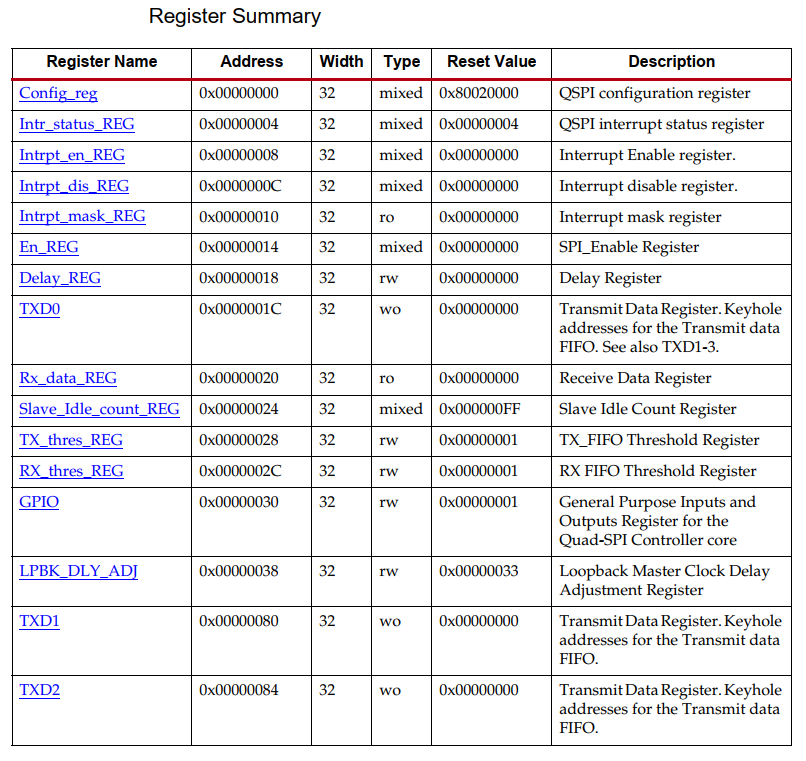Open the RX_thres_REG link
The width and height of the screenshot is (806, 761).
click(x=71, y=470)
